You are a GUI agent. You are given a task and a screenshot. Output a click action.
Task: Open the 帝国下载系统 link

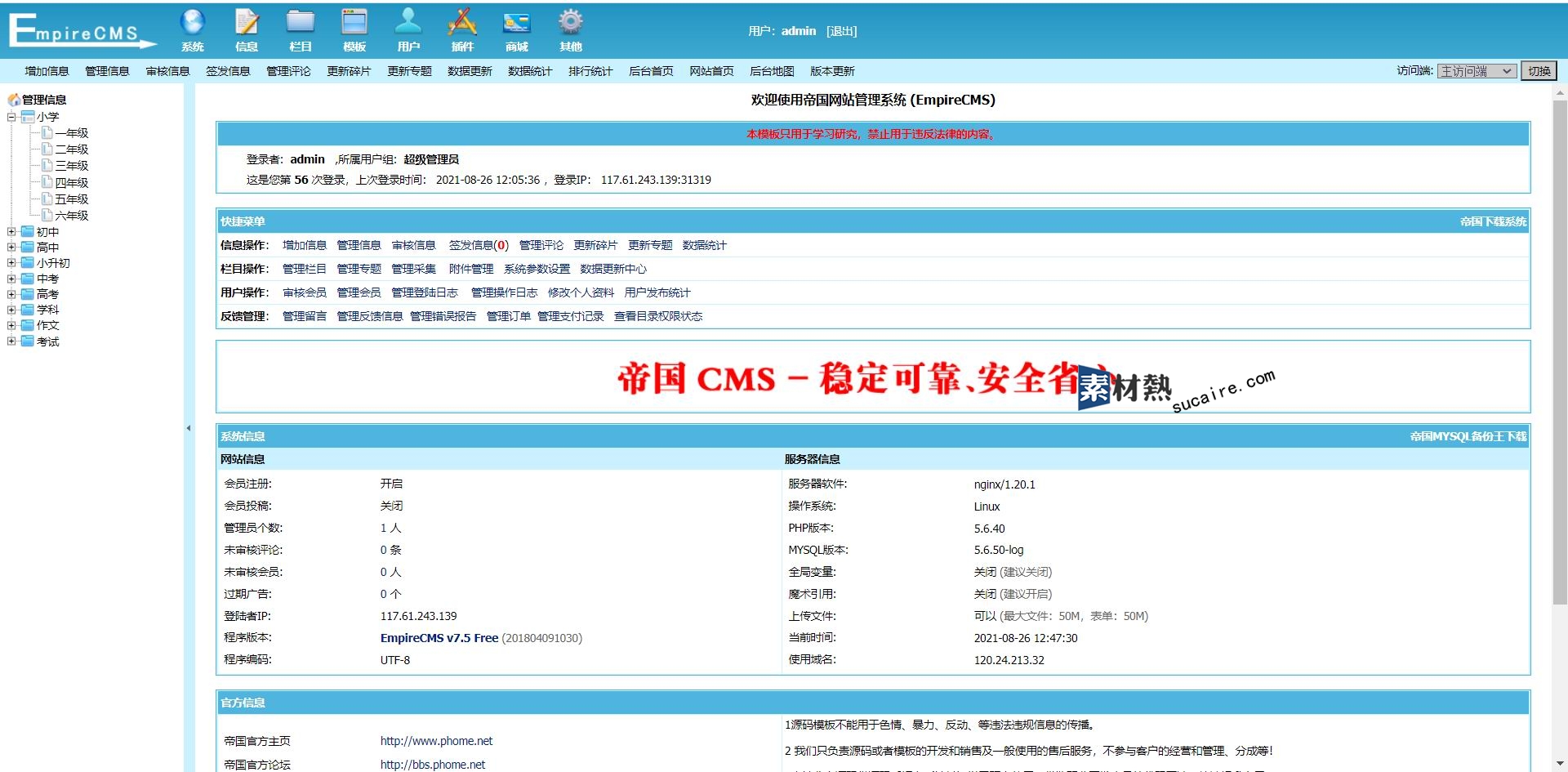click(1493, 221)
